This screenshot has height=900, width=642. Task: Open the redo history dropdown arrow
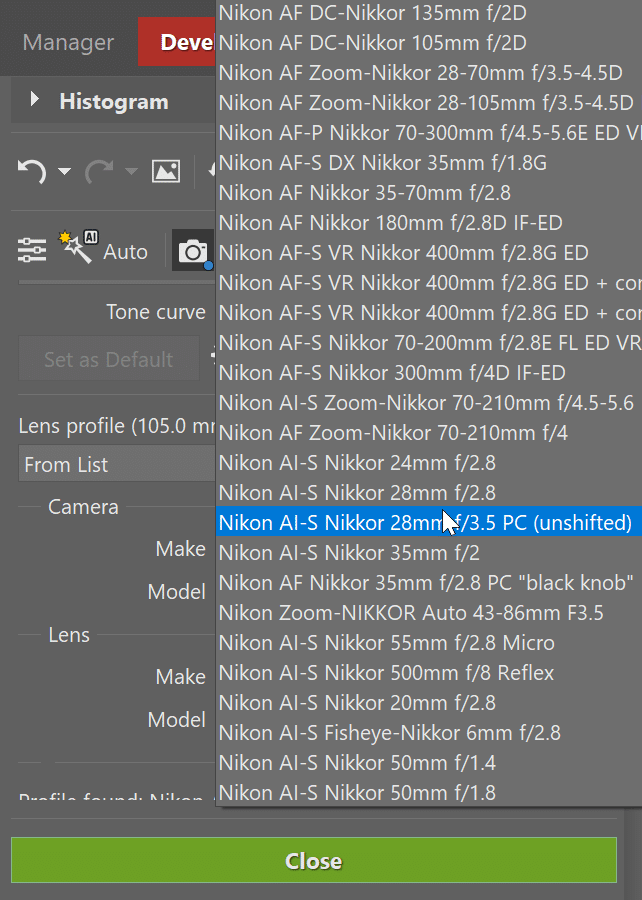(x=131, y=173)
